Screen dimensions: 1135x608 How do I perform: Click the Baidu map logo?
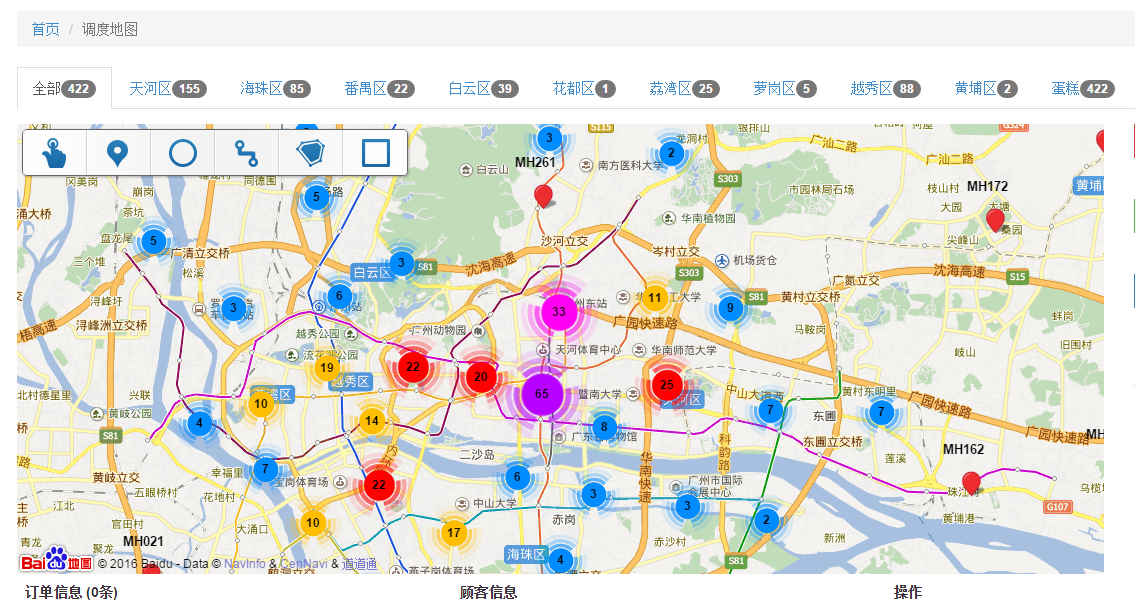57,562
